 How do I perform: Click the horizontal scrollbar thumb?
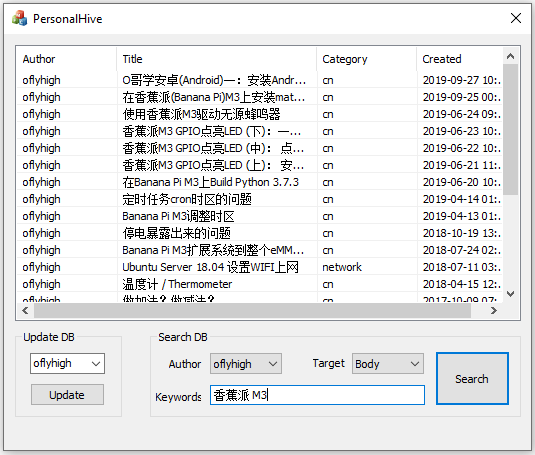coord(252,310)
